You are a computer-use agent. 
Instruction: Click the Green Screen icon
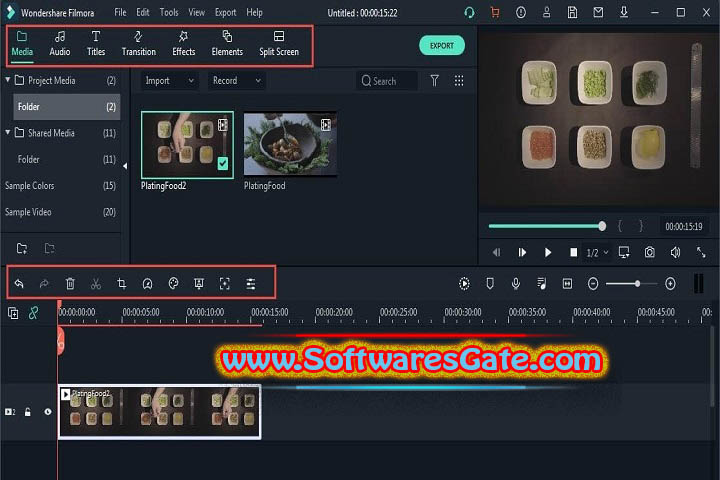199,283
